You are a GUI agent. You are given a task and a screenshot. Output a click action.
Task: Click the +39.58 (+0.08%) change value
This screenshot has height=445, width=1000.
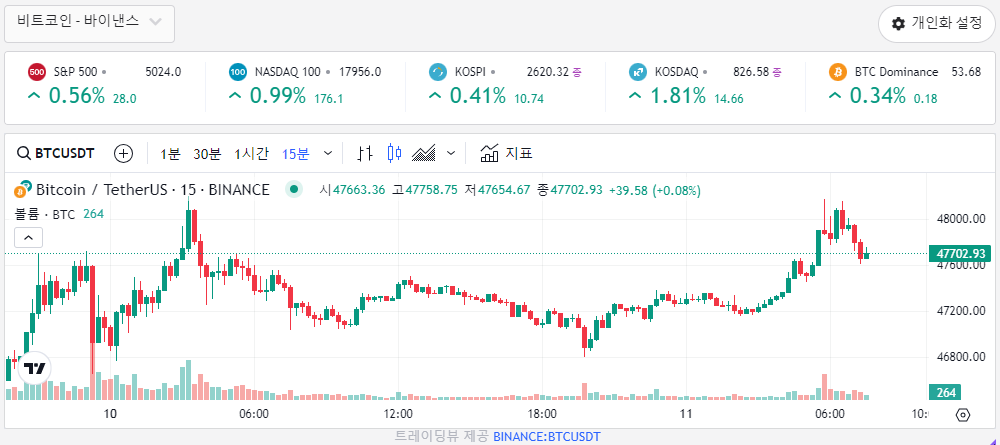coord(655,190)
